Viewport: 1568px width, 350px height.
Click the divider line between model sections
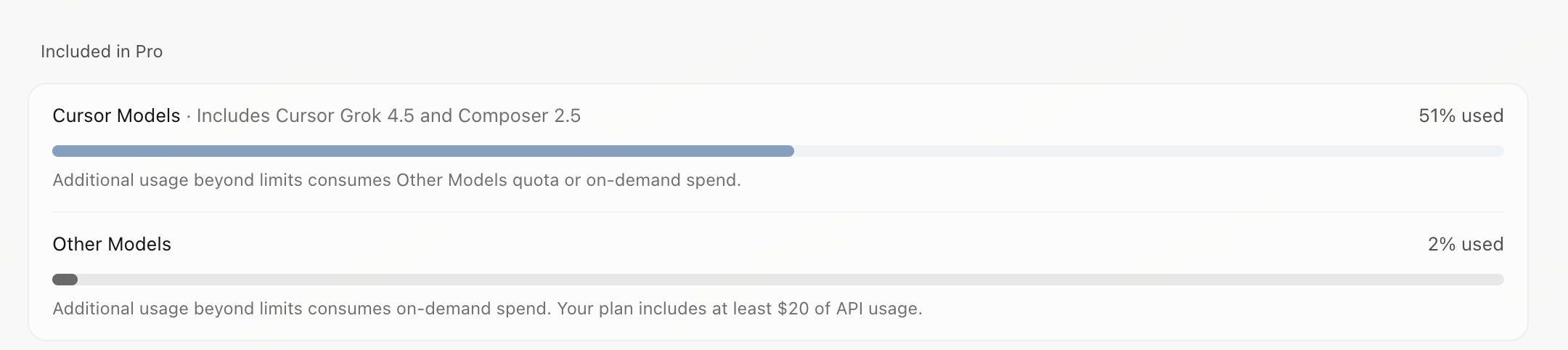click(x=777, y=212)
